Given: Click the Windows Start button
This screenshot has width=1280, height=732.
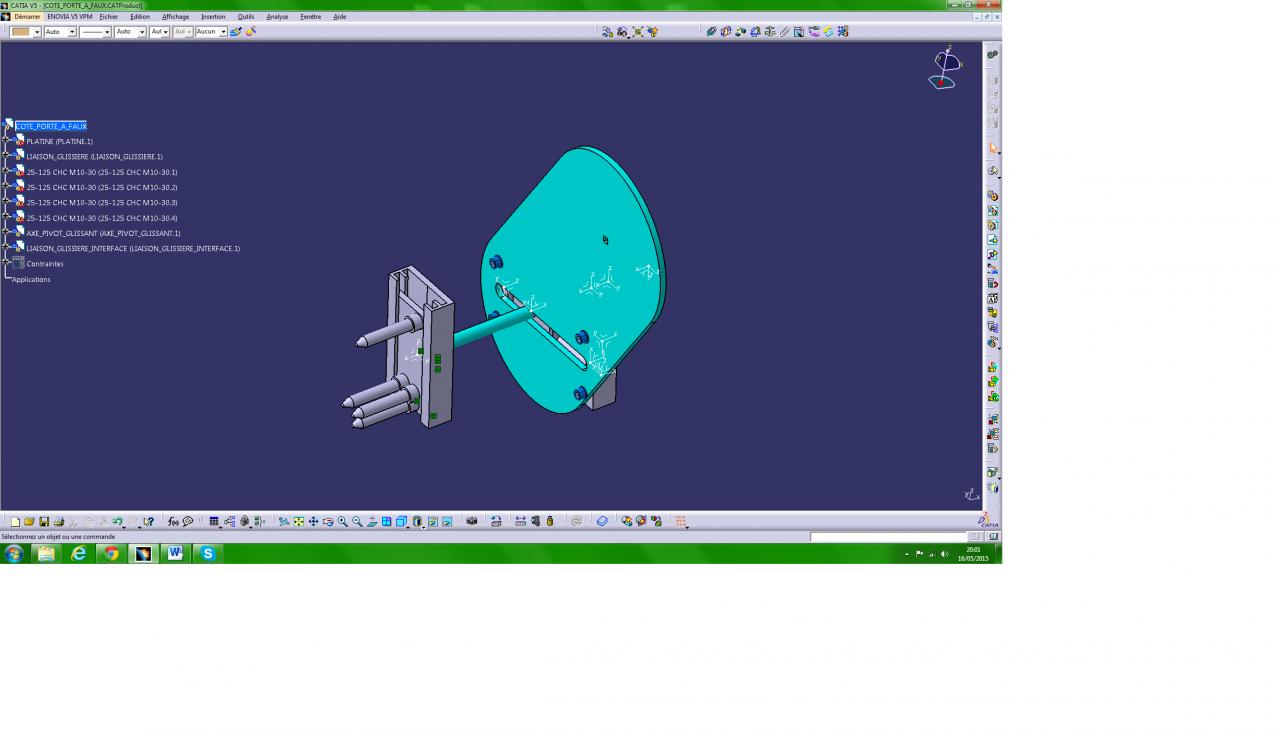Looking at the screenshot, I should (14, 553).
